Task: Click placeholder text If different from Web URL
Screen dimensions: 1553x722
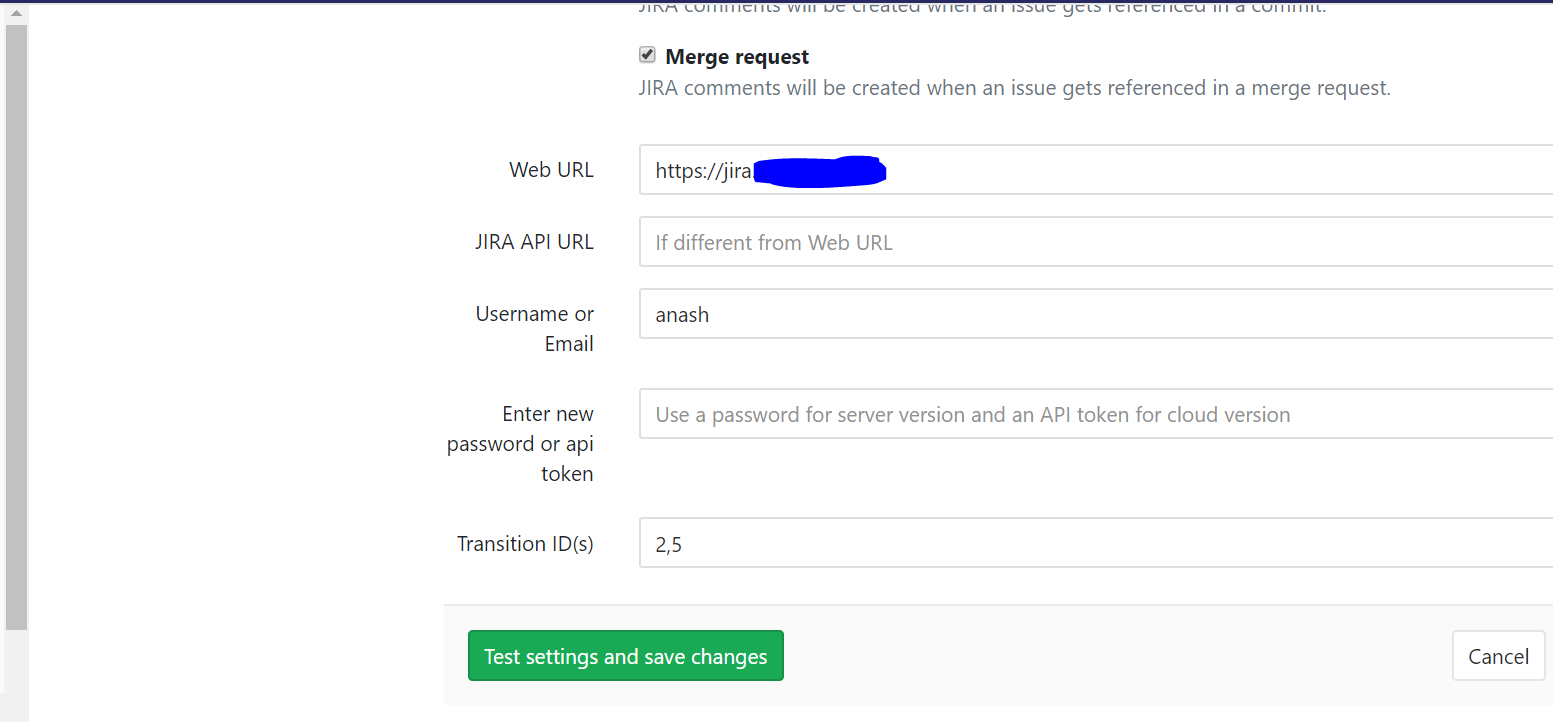Action: (x=773, y=242)
